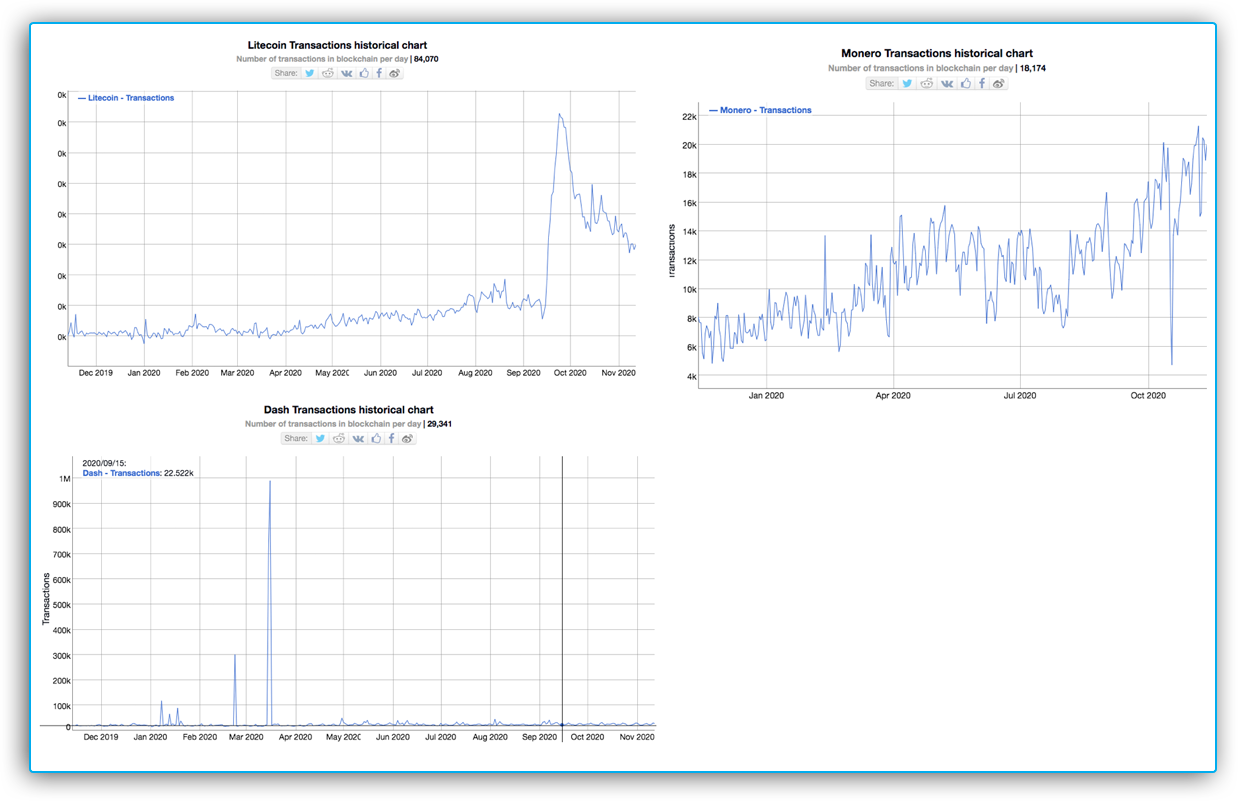Select the Dash value '29,341'
The height and width of the screenshot is (801, 1238).
439,424
